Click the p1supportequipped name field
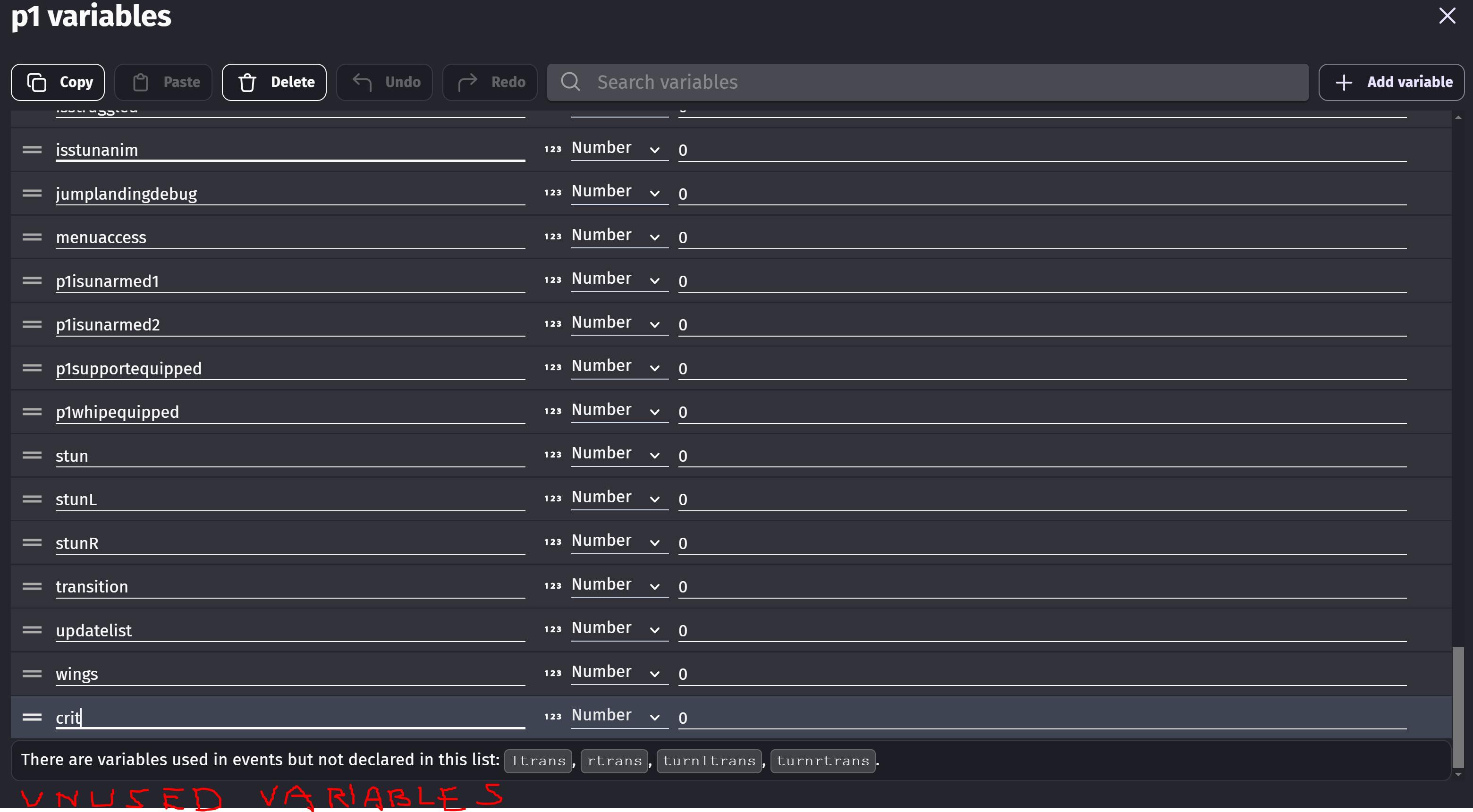Viewport: 1473px width, 812px height. [289, 368]
